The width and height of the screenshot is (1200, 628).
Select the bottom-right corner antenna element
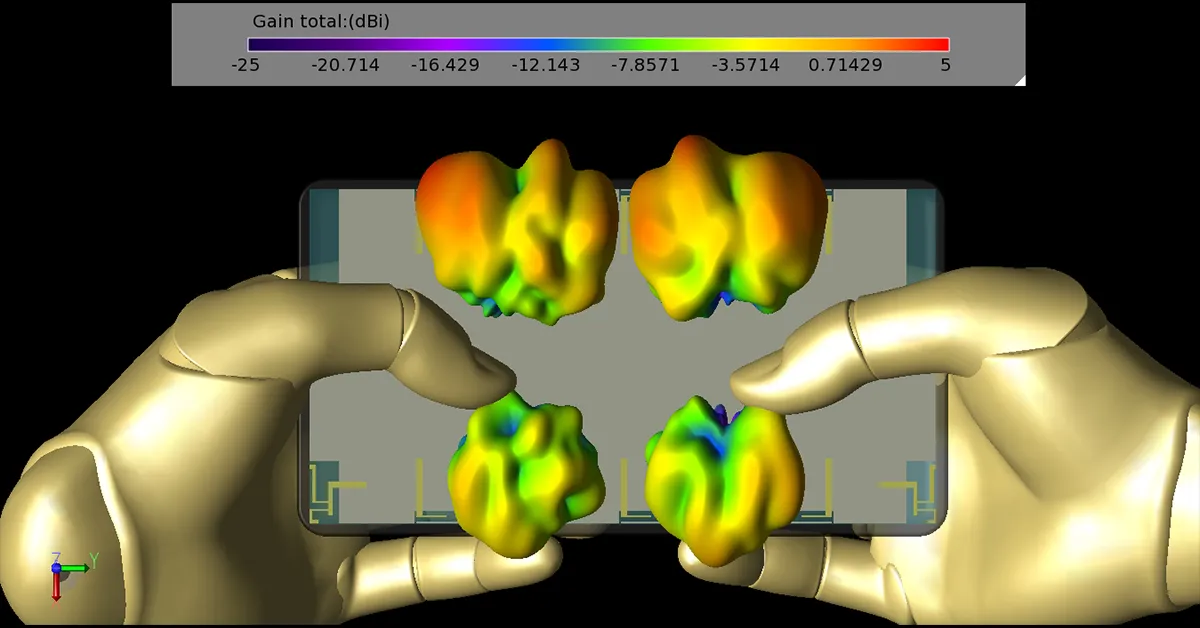tap(920, 494)
